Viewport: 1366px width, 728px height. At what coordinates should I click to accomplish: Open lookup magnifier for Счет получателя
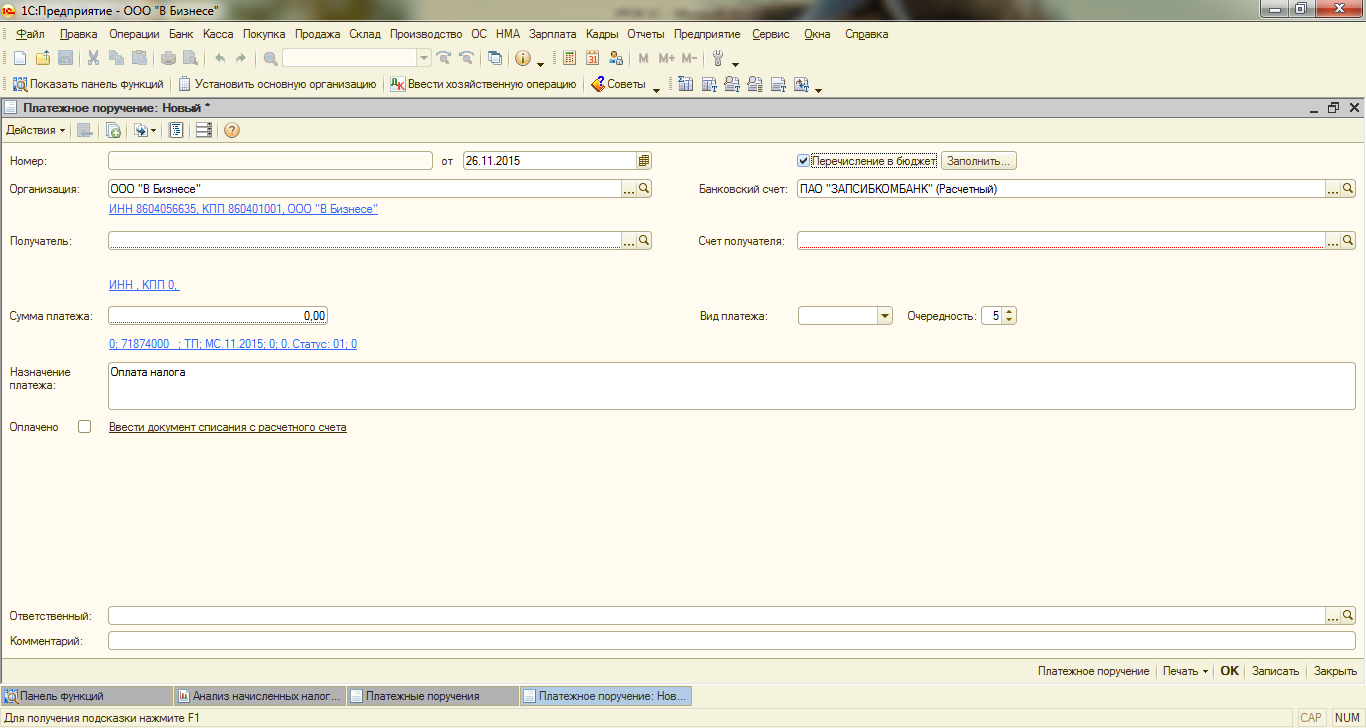tap(1348, 240)
